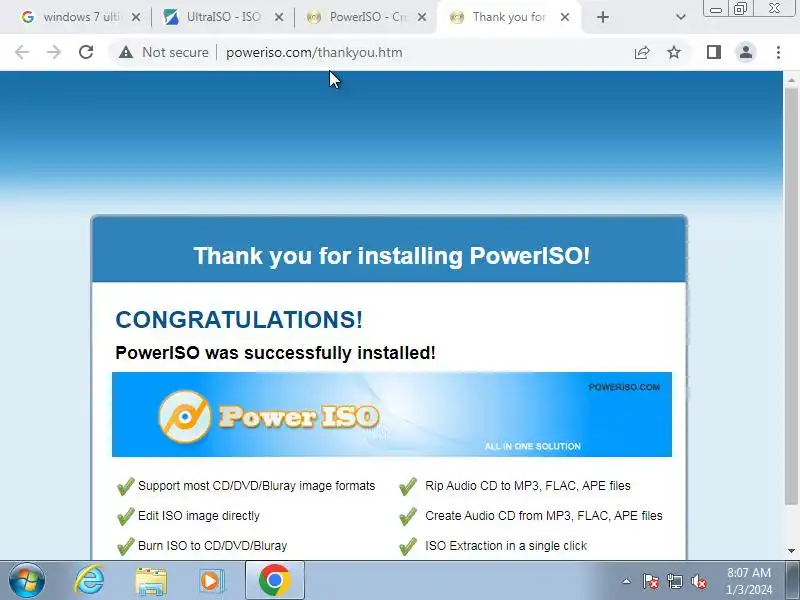The width and height of the screenshot is (800, 600).
Task: Click 'Create Audio CD from MP3, FLAC, APE files'
Action: point(544,516)
